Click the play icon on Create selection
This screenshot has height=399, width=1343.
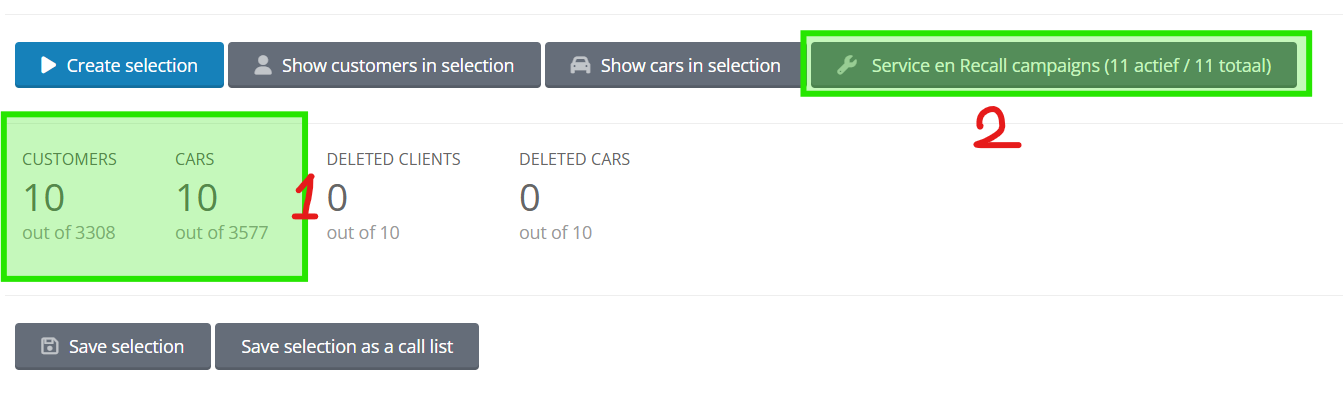coord(48,65)
